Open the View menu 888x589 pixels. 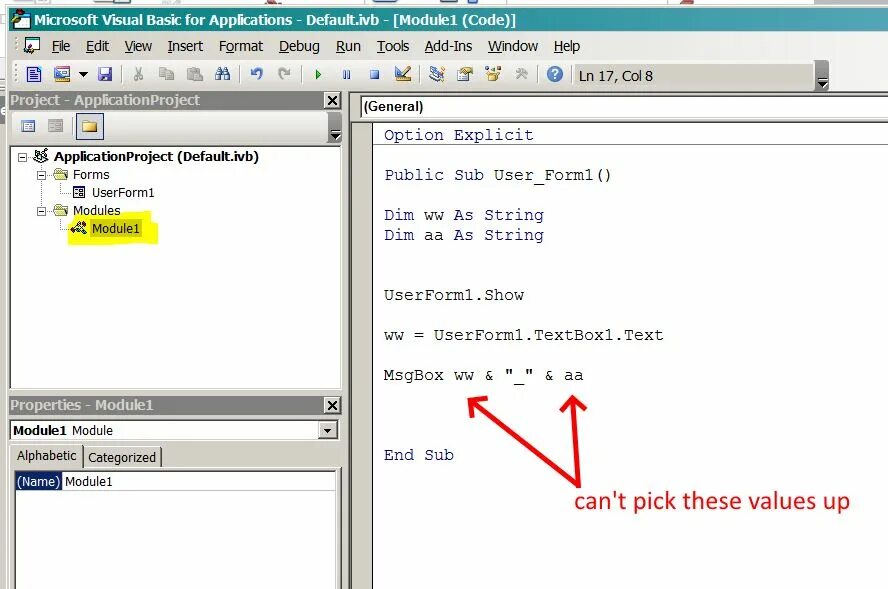[138, 46]
